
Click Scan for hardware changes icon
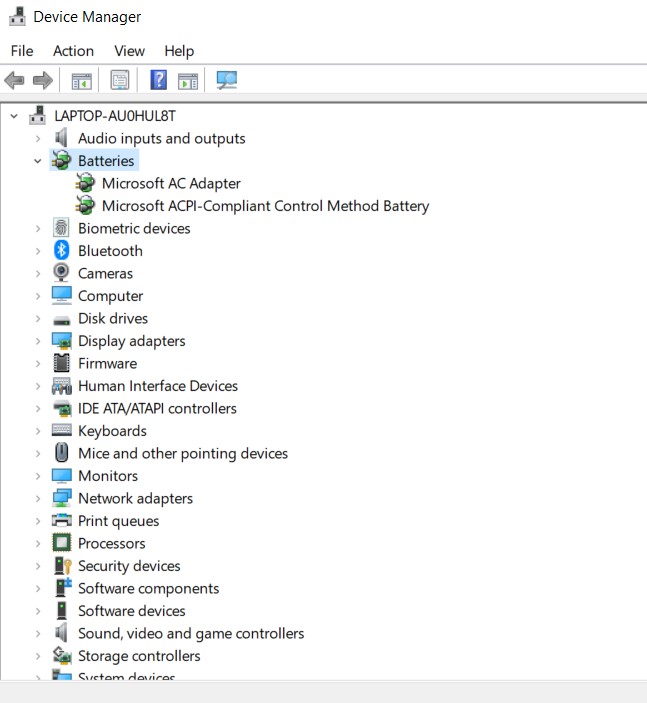[x=226, y=80]
